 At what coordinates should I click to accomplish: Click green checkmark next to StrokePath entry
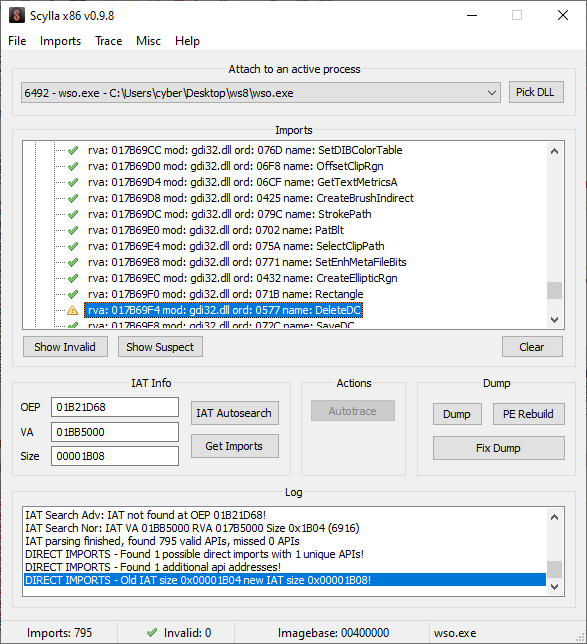pos(73,214)
